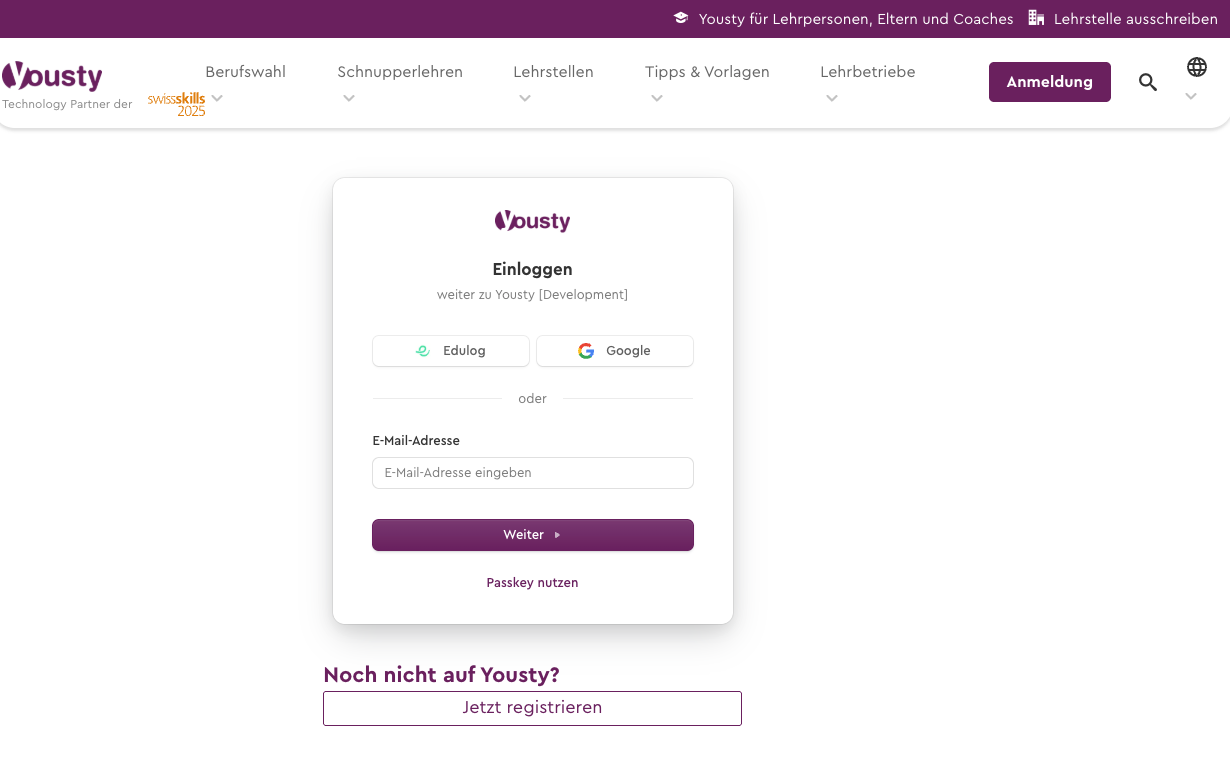Open the search magnifier icon
The image size is (1230, 758).
(1147, 82)
